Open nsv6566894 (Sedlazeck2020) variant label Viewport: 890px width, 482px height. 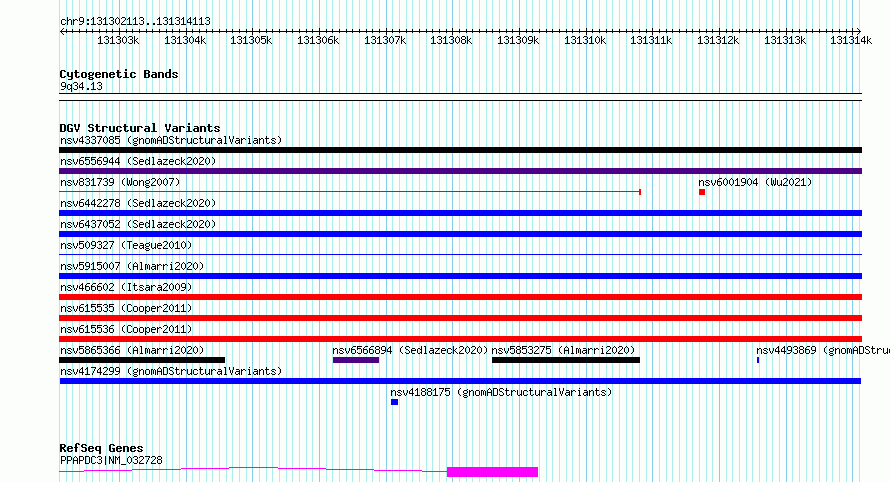(410, 350)
